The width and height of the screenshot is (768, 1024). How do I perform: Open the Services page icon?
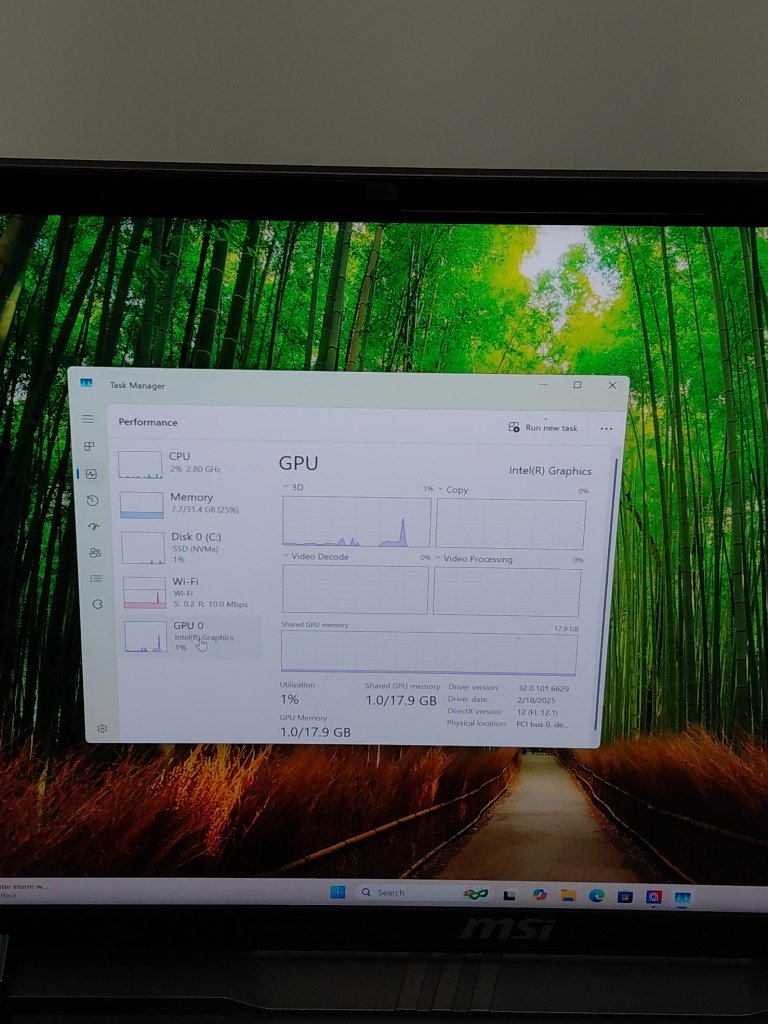(97, 604)
